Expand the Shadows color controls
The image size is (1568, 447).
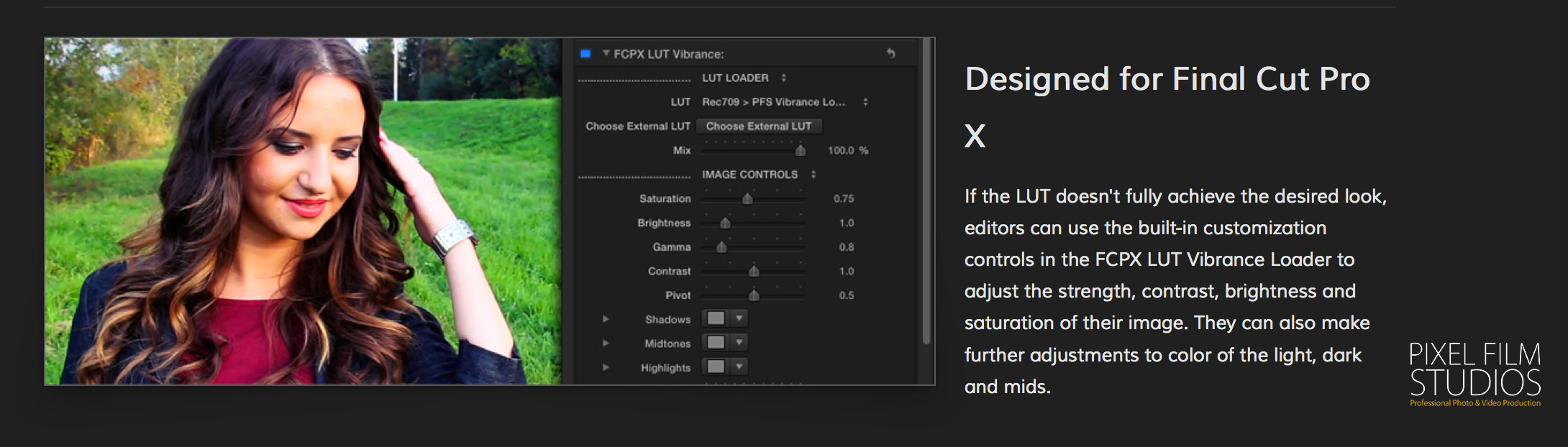click(x=606, y=319)
